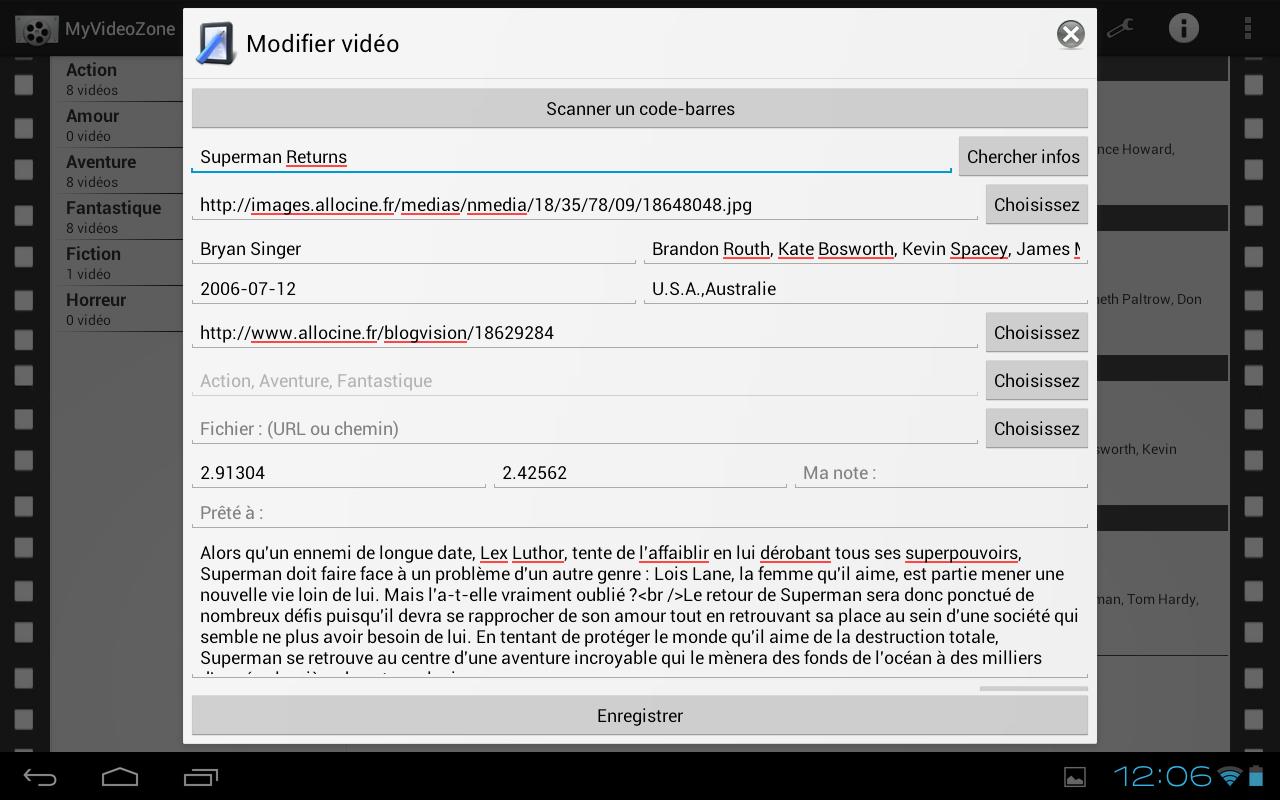This screenshot has height=800, width=1280.
Task: Edit the Bryan Singer director field
Action: [414, 248]
